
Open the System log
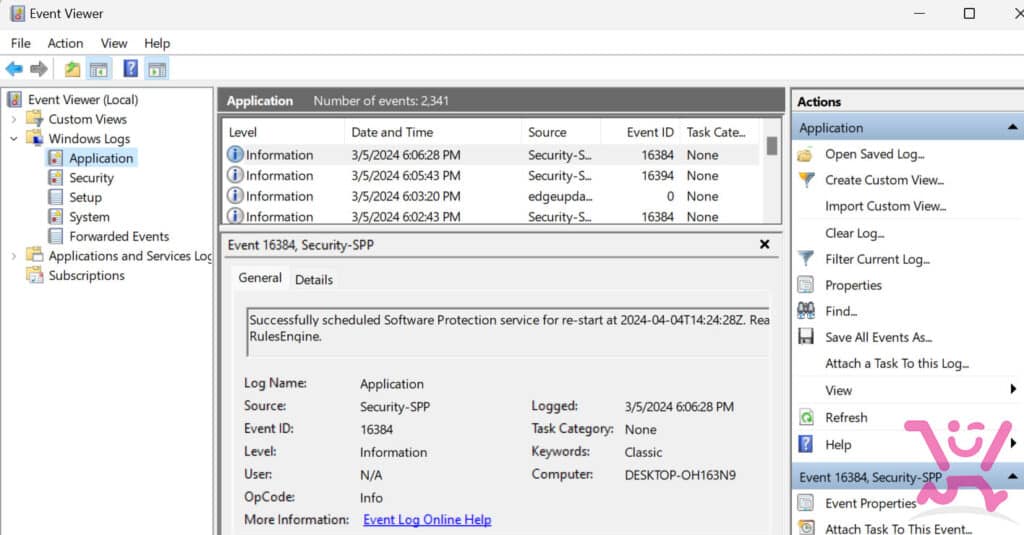click(x=89, y=217)
